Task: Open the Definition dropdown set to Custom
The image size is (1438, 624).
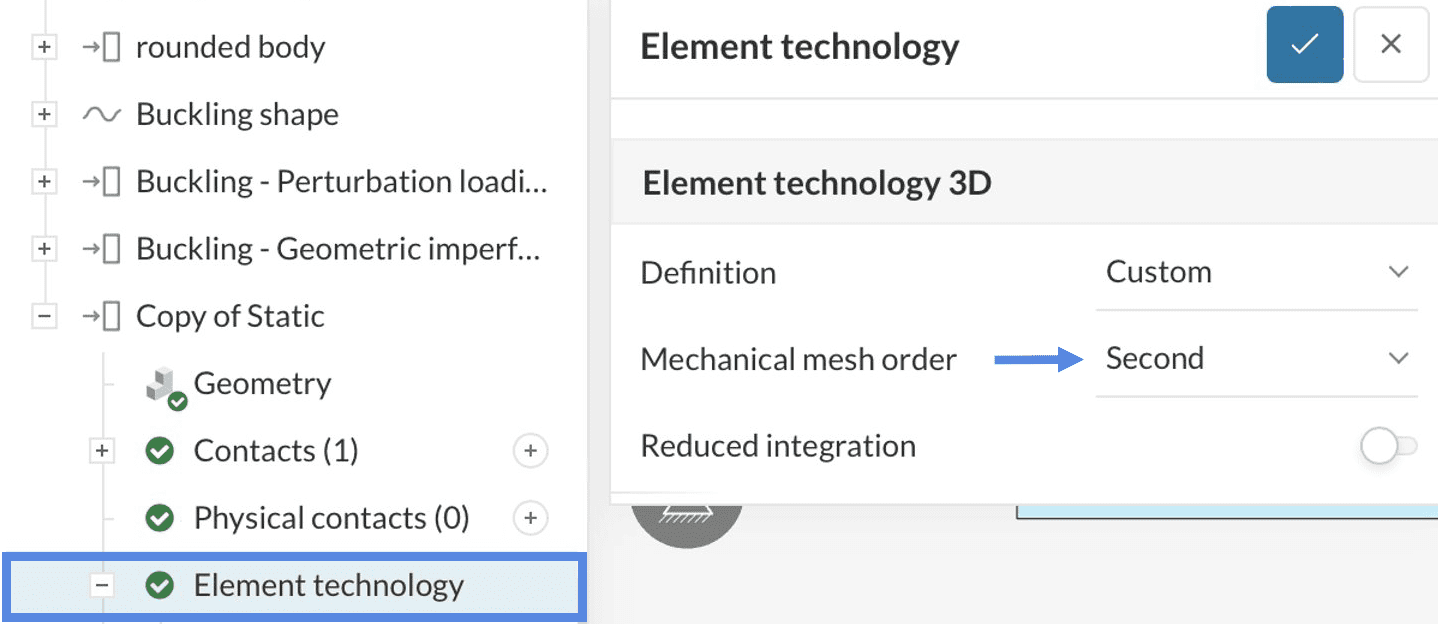Action: point(1256,272)
